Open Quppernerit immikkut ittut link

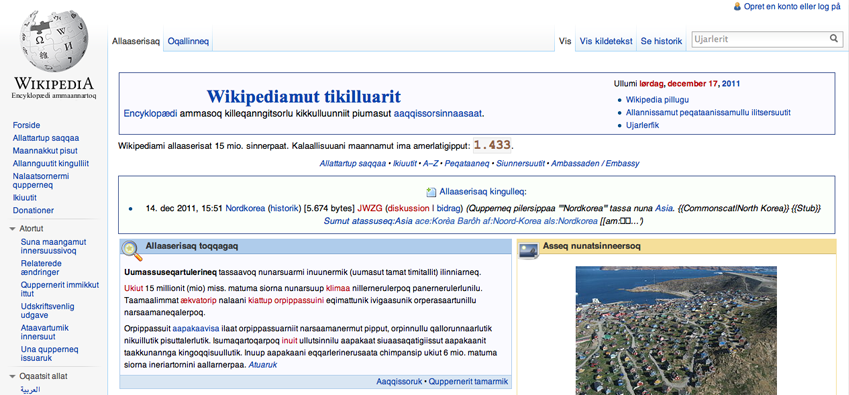point(60,289)
